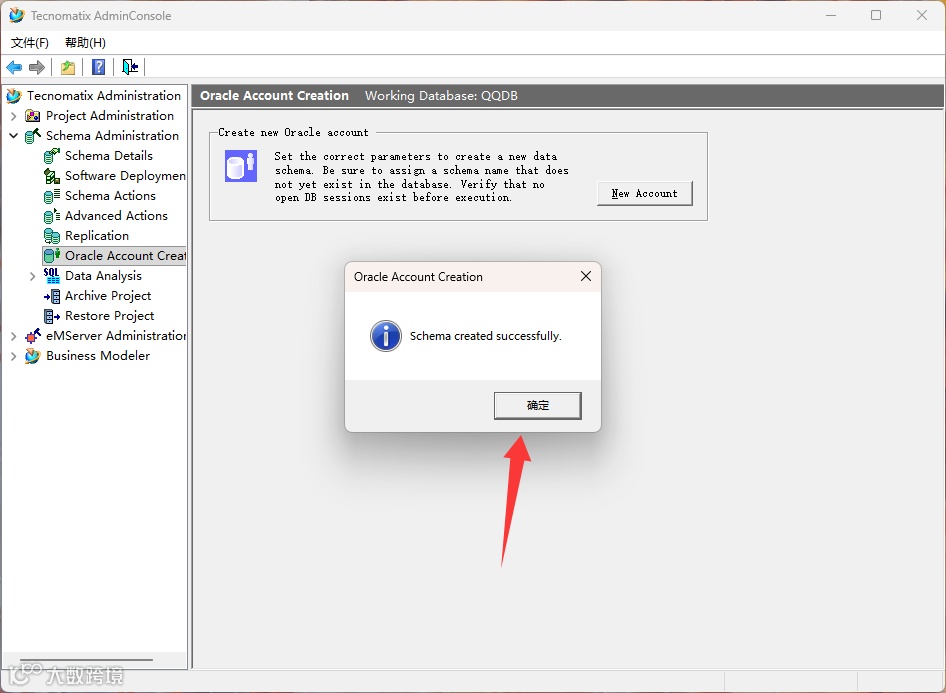The width and height of the screenshot is (946, 693).
Task: Click the 'Working Database: QQDB' header text
Action: (441, 96)
